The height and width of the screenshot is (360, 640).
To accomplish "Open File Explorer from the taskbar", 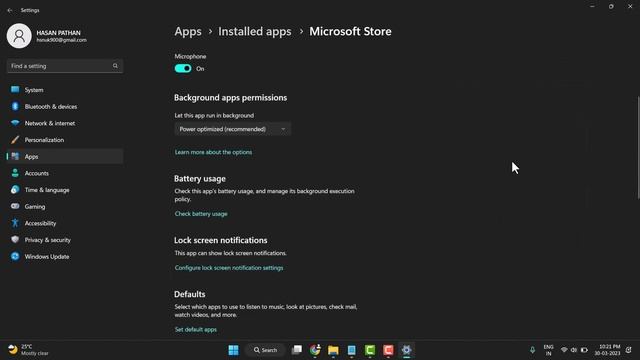I will [x=333, y=350].
